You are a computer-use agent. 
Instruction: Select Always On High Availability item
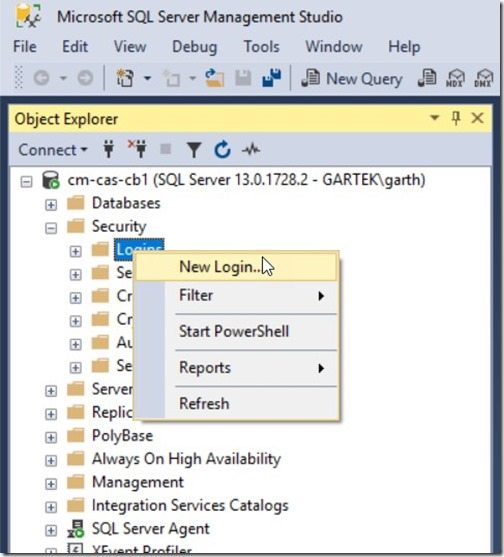(186, 459)
